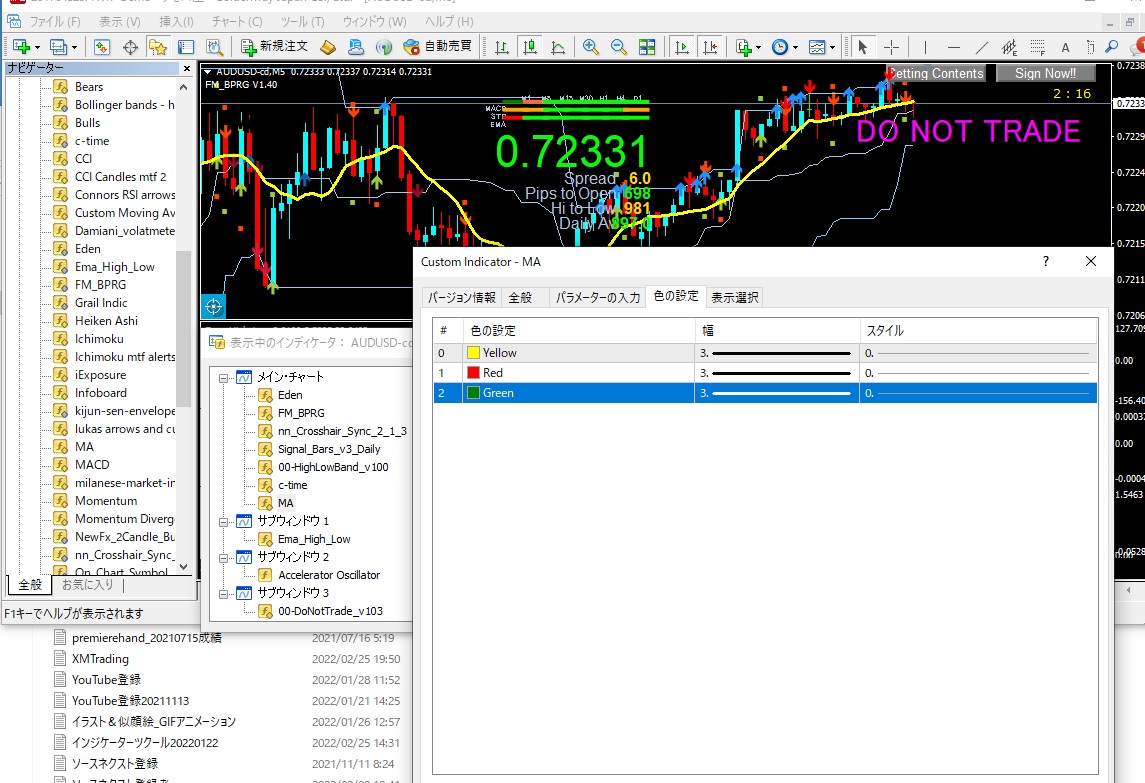
Task: Zoom in on the chart
Action: coord(591,47)
